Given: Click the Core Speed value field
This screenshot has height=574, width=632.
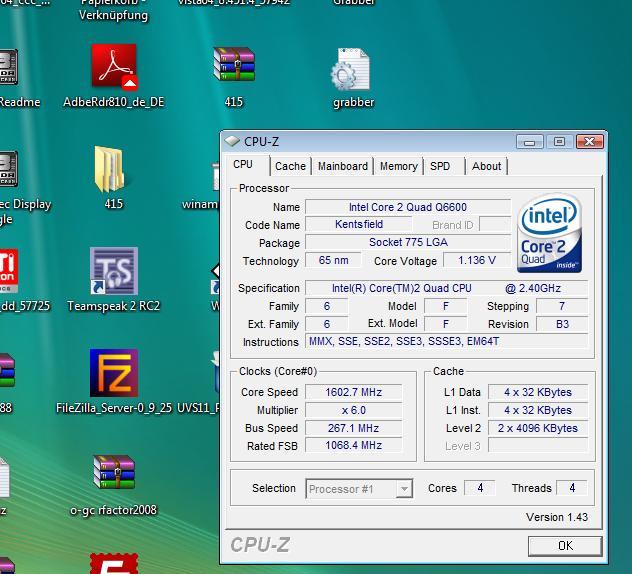Looking at the screenshot, I should coord(353,392).
